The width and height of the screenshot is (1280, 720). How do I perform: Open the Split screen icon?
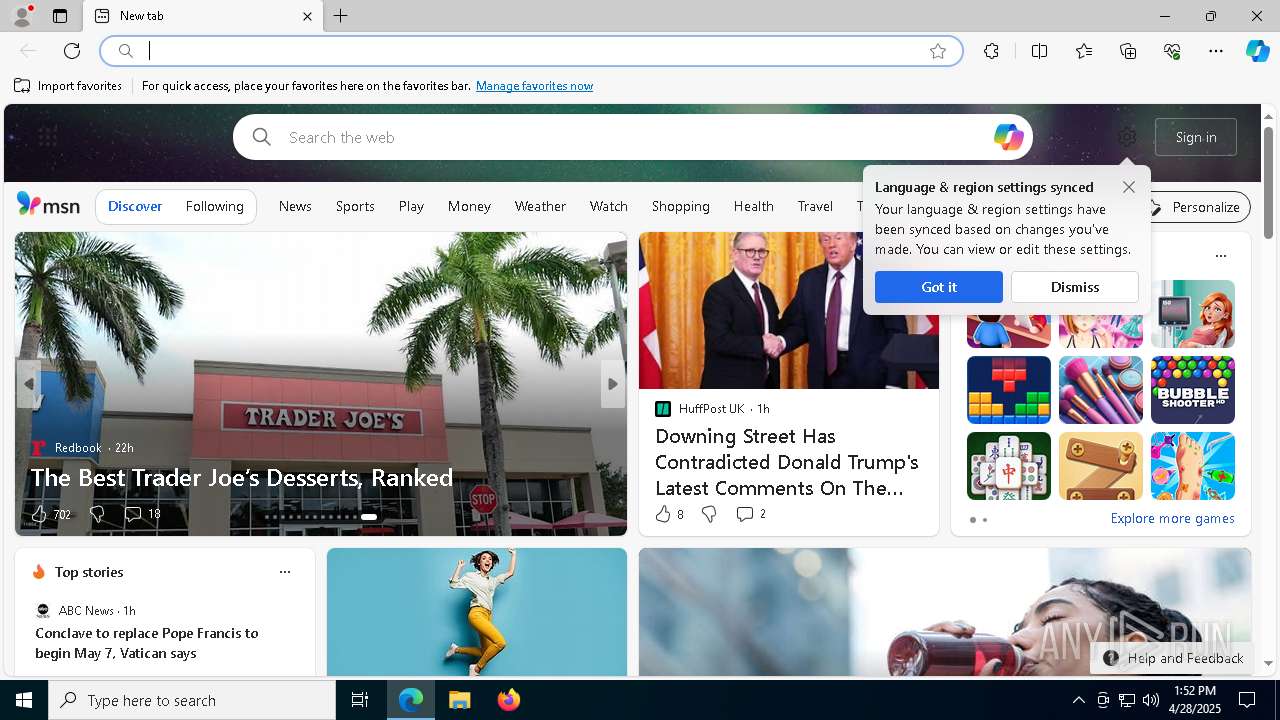[1039, 51]
